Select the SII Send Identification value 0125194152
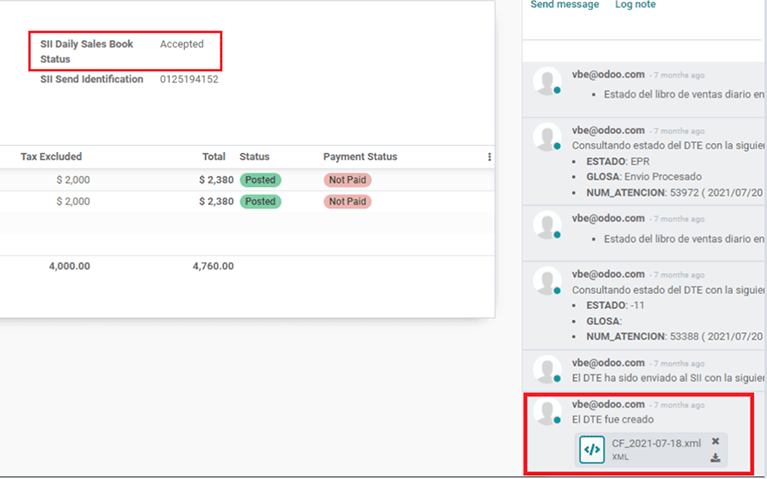Screen dimensions: 767x479 [189, 79]
